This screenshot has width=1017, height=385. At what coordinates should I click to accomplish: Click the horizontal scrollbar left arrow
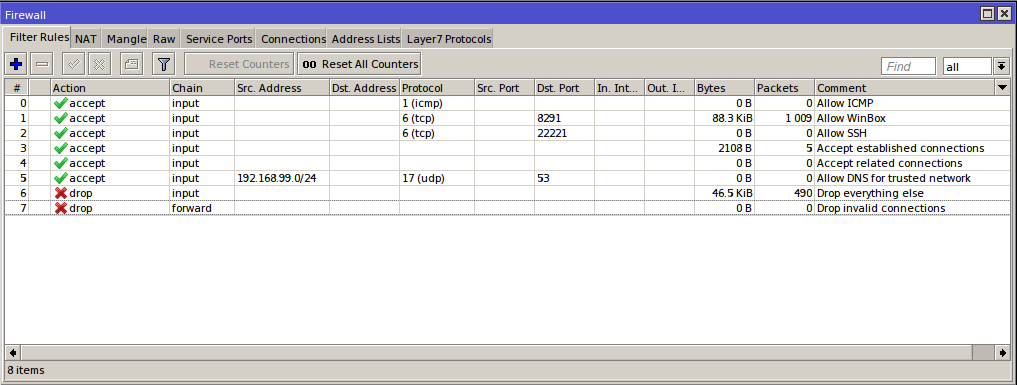pos(13,353)
